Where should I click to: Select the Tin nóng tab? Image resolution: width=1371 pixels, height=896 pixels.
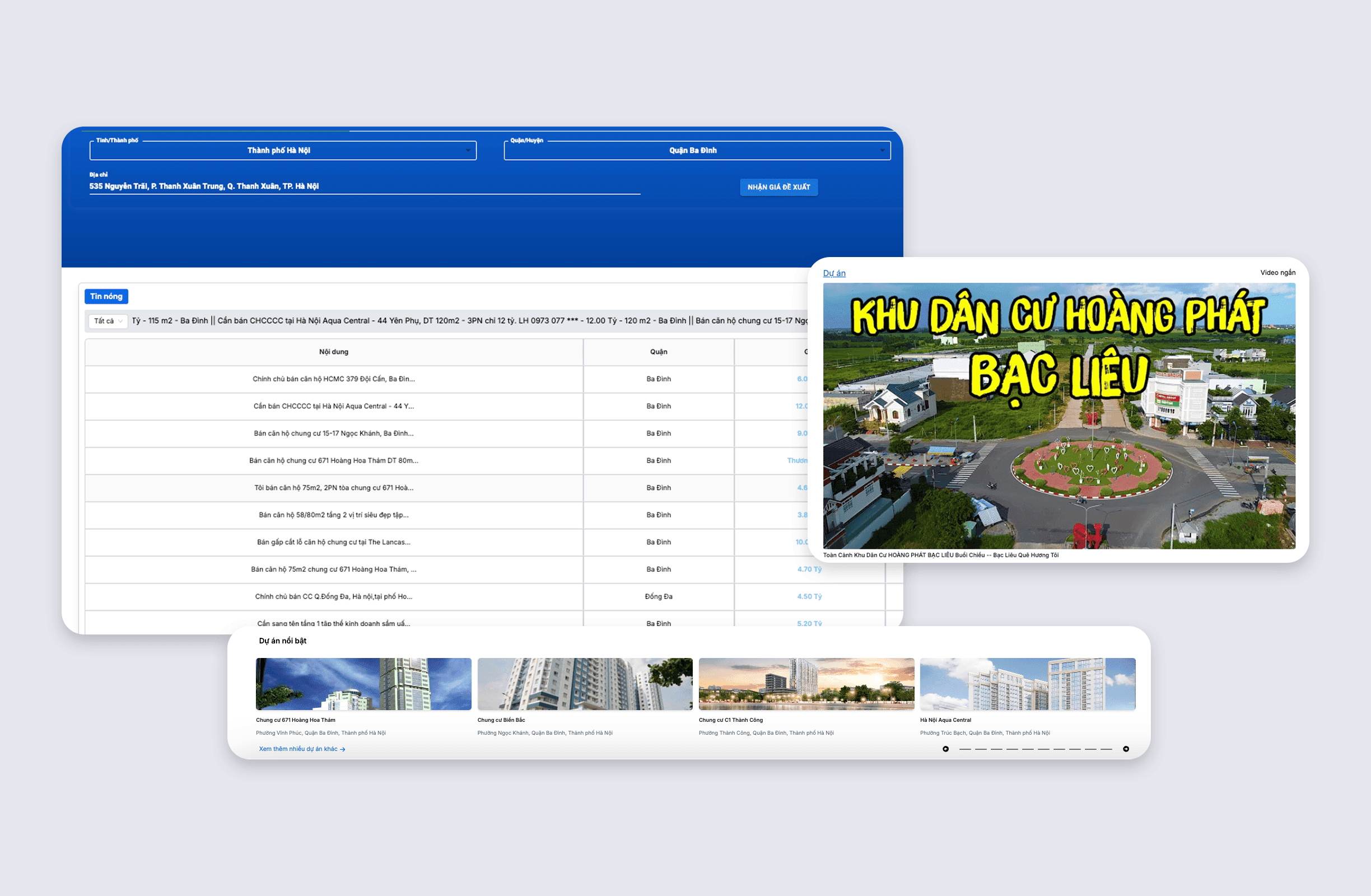pos(106,297)
